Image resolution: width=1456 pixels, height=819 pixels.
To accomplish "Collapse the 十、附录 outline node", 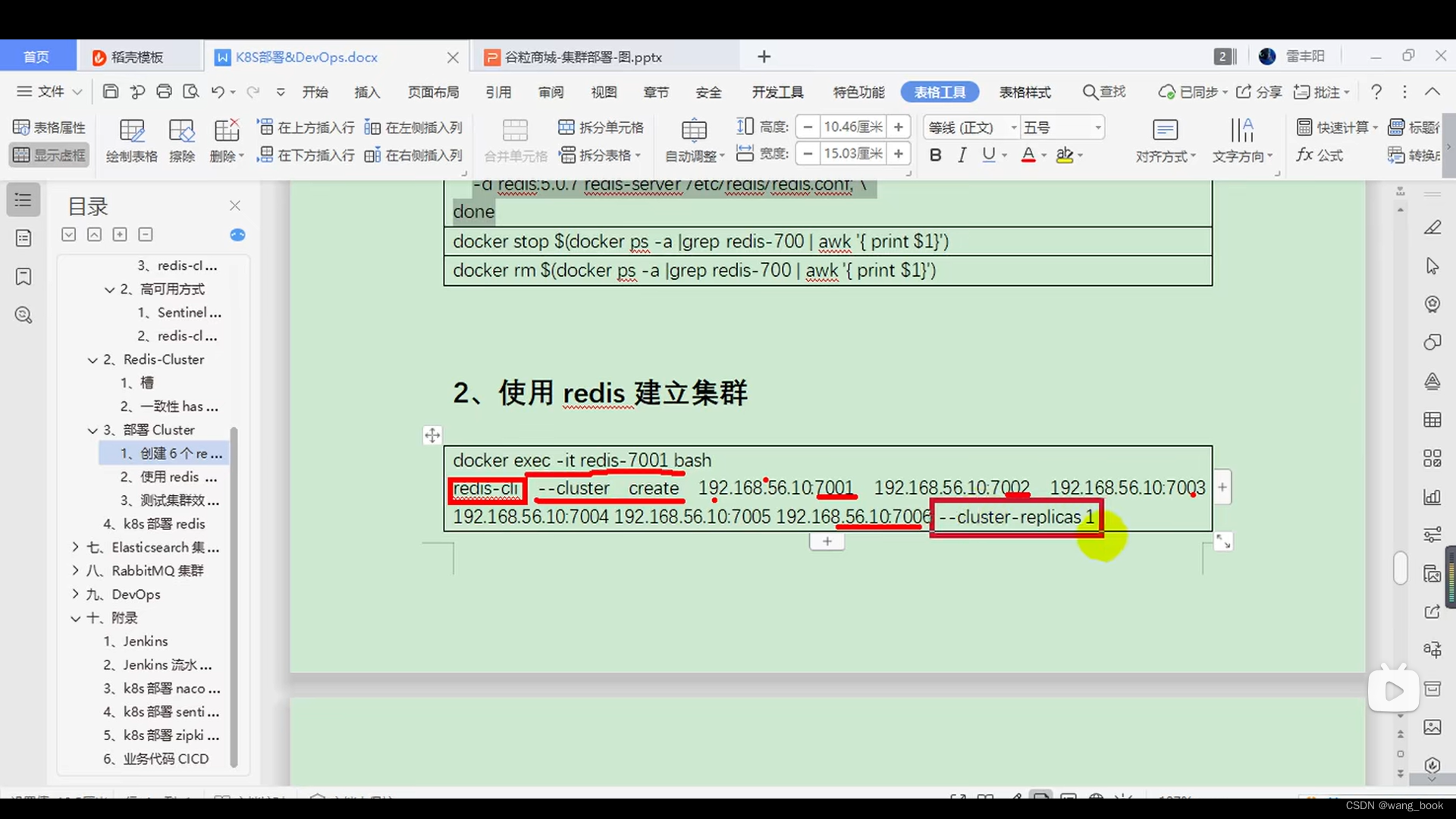I will tap(75, 618).
